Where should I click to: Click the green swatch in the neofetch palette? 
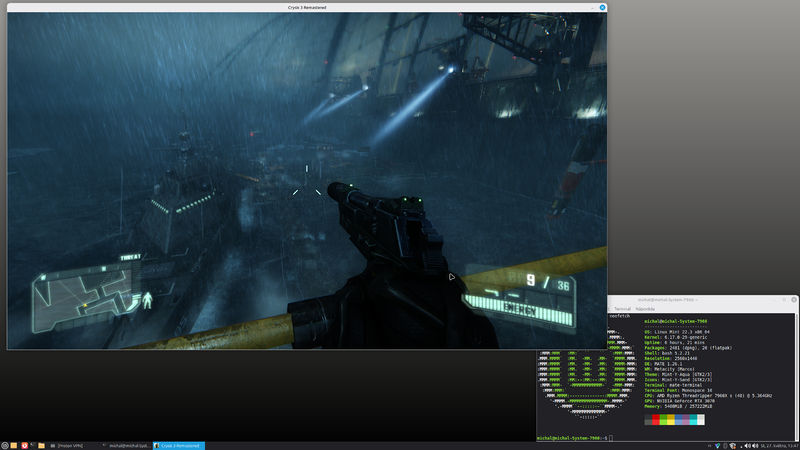point(663,419)
